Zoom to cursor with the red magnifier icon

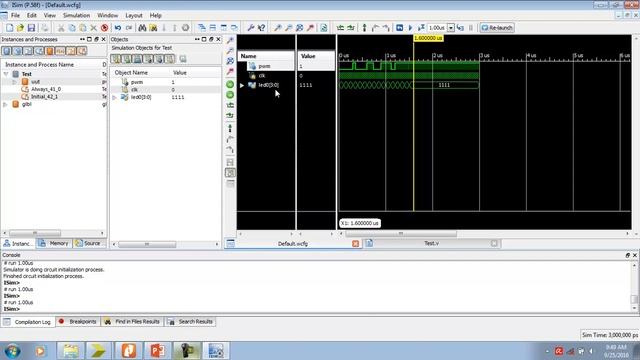[310, 28]
